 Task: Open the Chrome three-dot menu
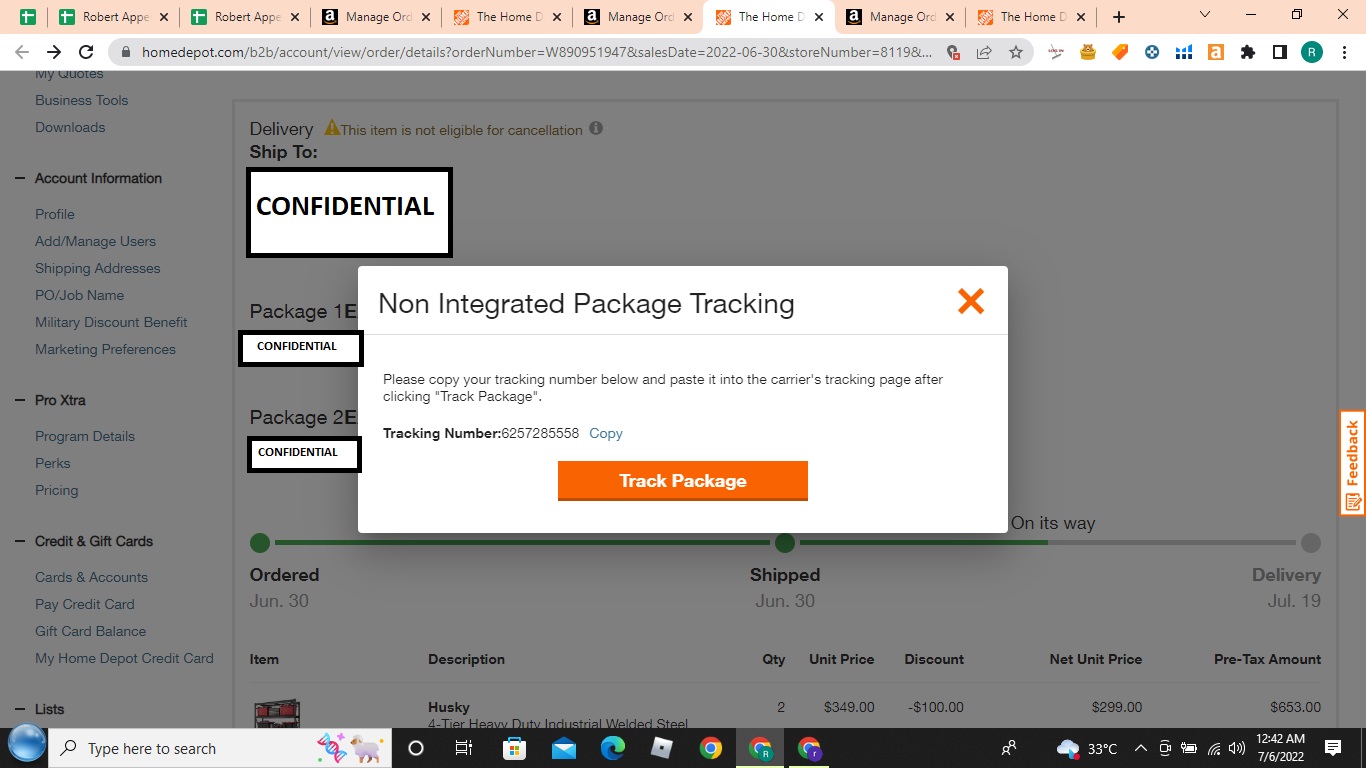click(1344, 52)
